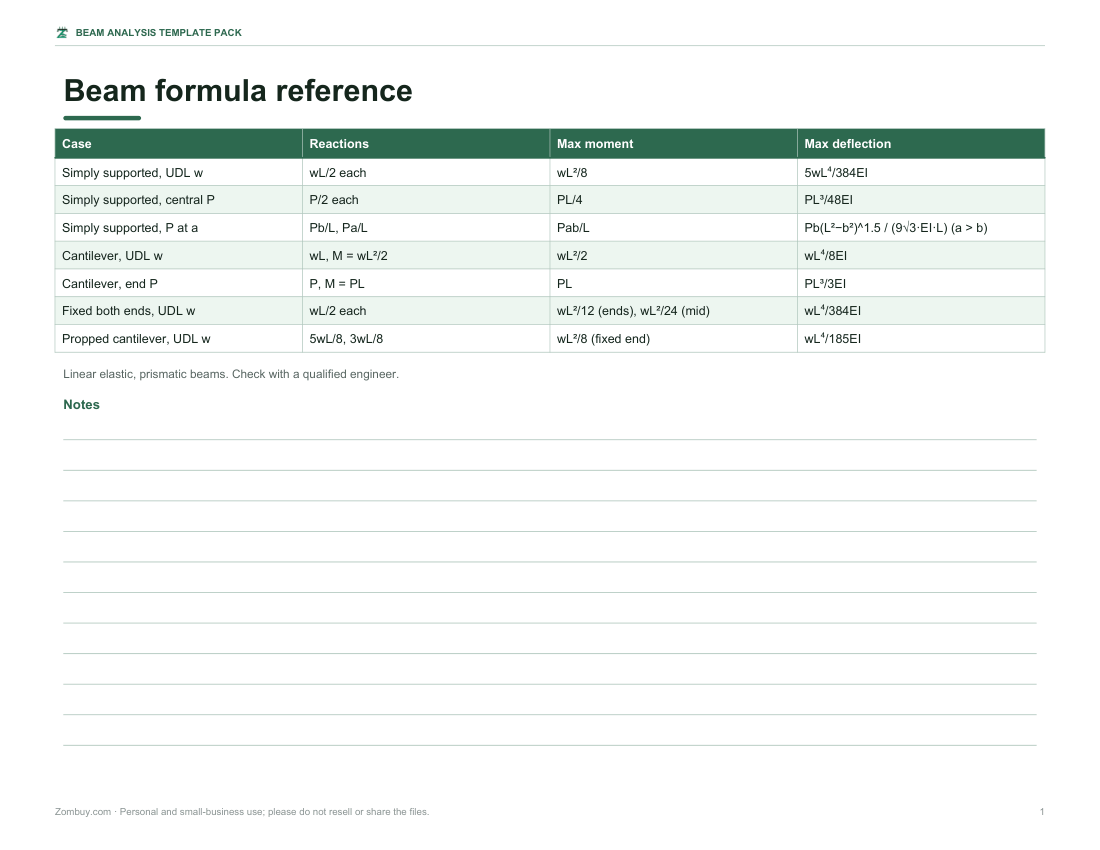The height and width of the screenshot is (850, 1100).
Task: Click the 'Notes' section heading
Action: point(81,405)
